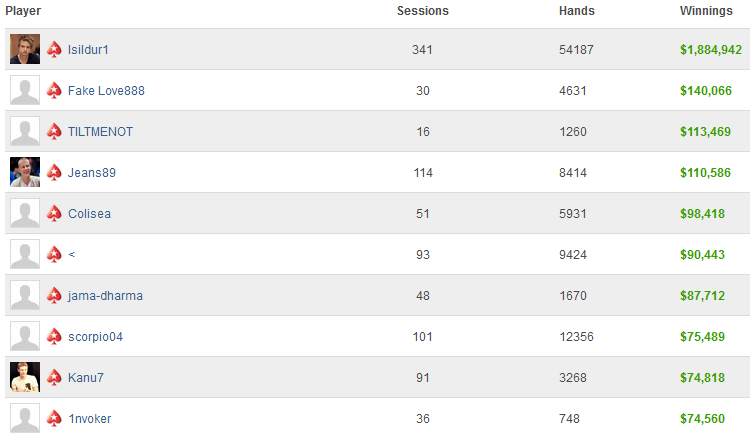Click the blank avatar for Colisea
Viewport: 750px width, 436px height.
[25, 213]
